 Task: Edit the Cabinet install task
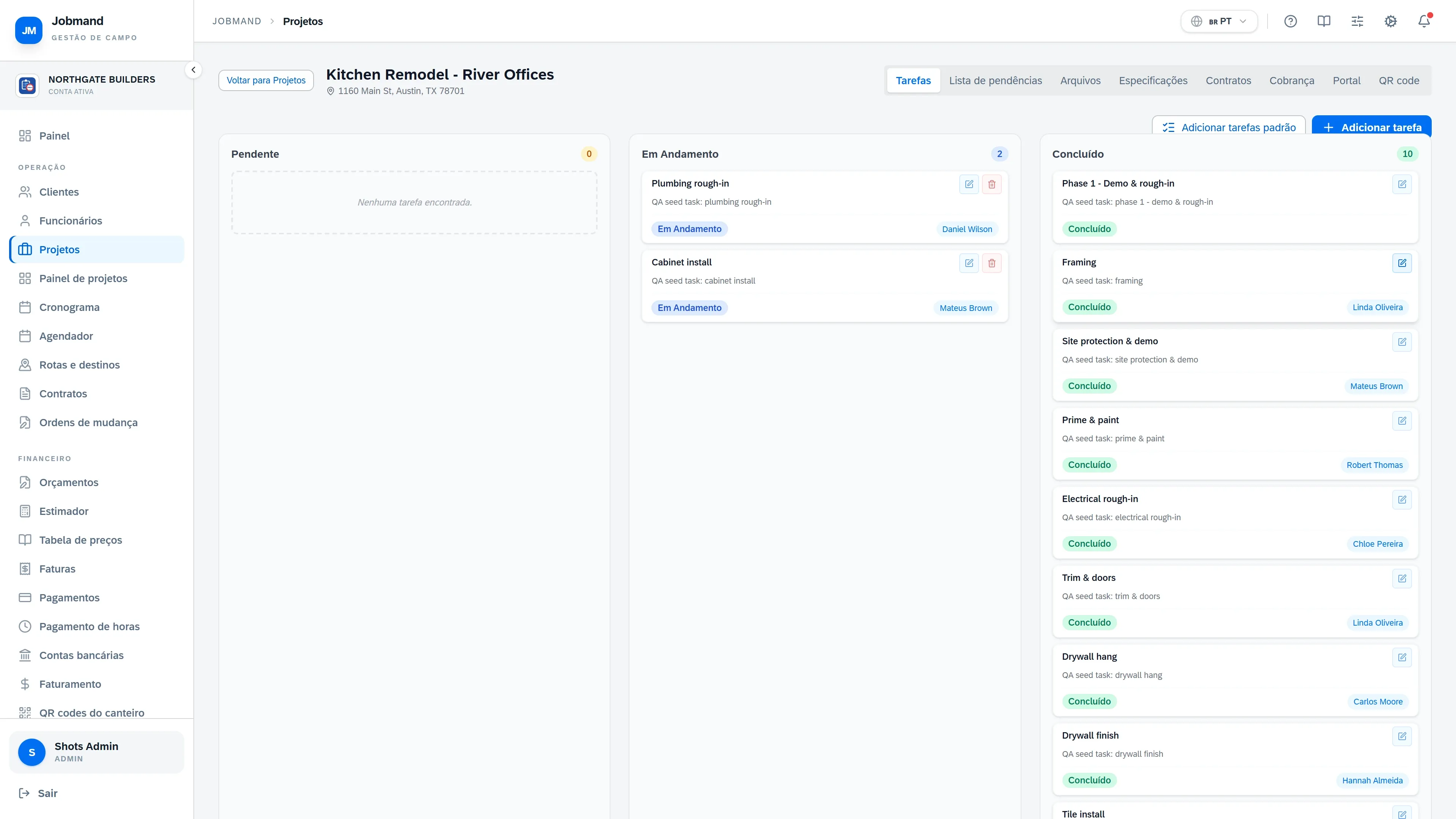click(x=969, y=263)
